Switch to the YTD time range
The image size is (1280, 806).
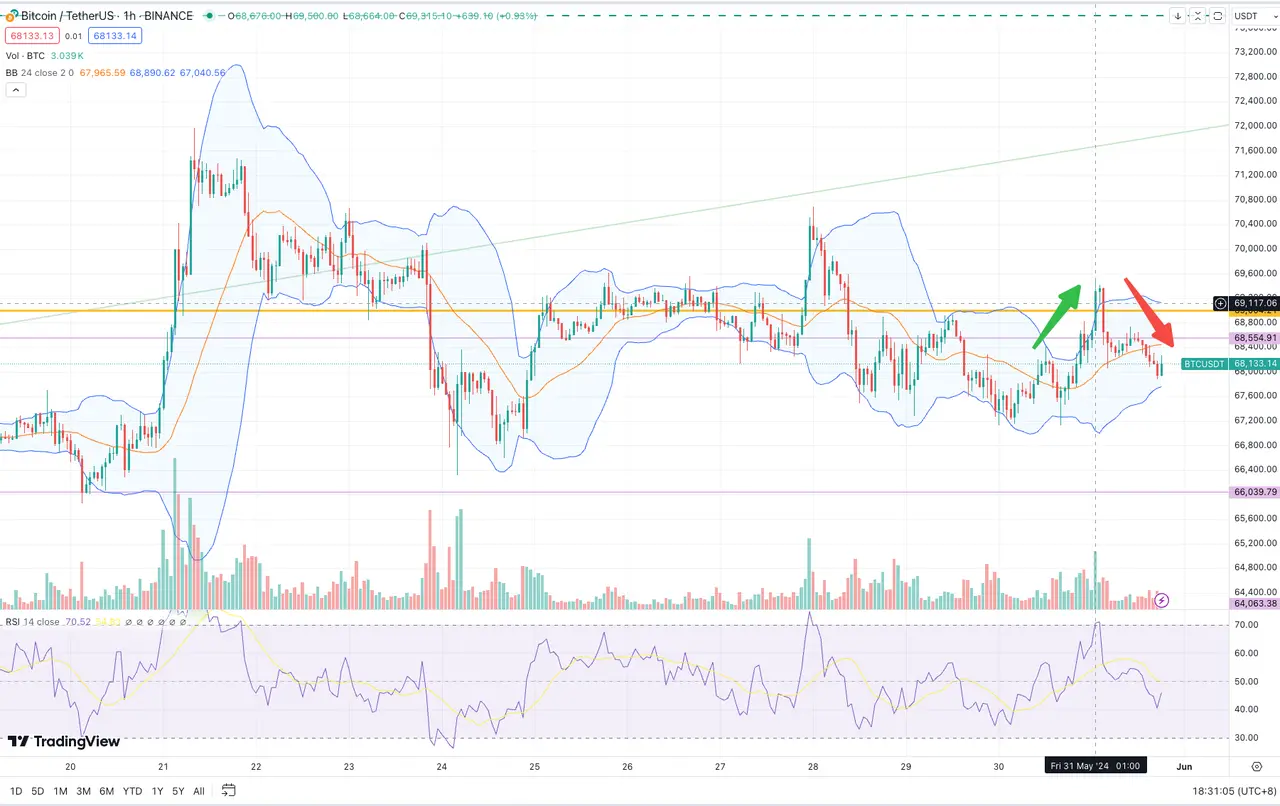point(132,791)
